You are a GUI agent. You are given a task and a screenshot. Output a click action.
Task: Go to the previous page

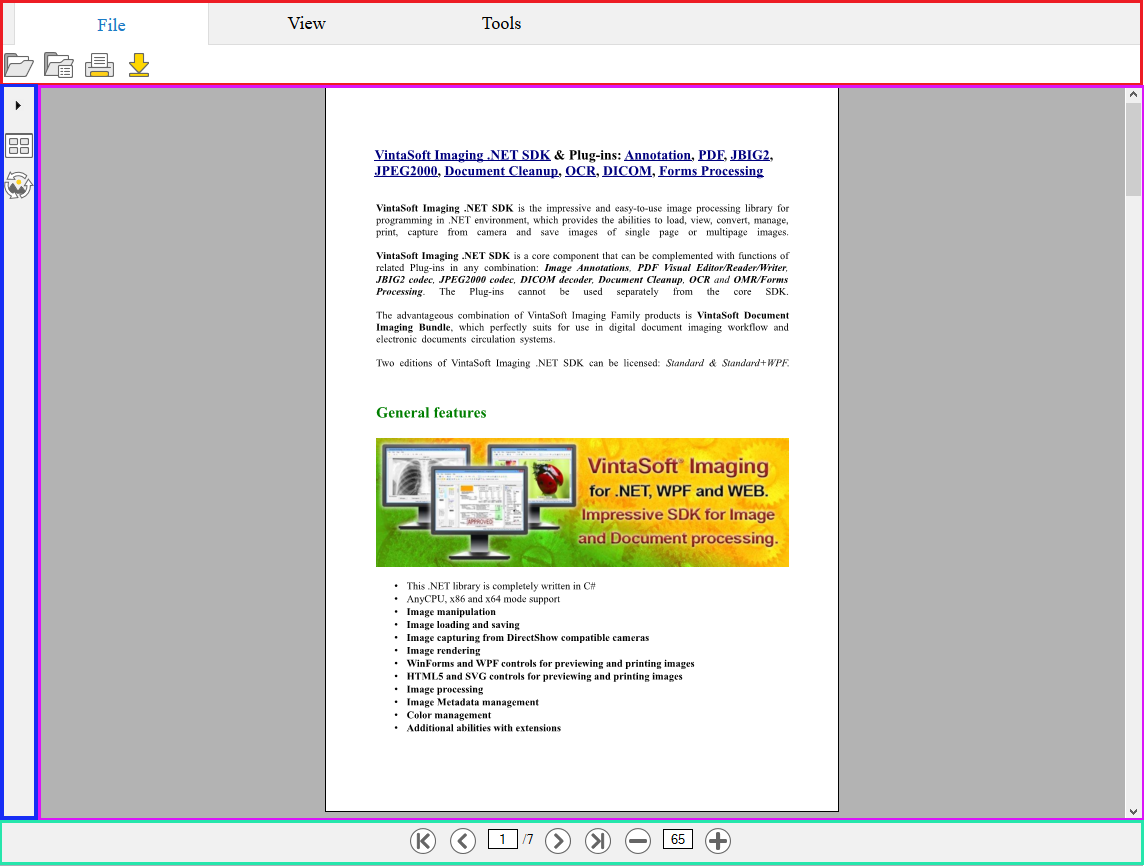pyautogui.click(x=463, y=840)
